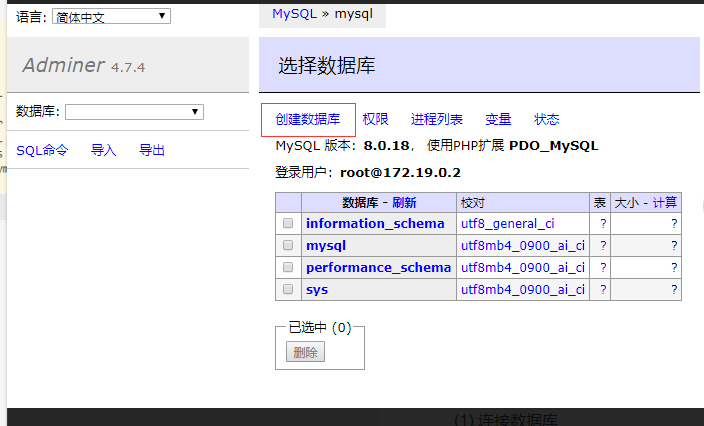Open the 进程列表 process list link
Screen dimensions: 704x426
pyautogui.click(x=436, y=119)
